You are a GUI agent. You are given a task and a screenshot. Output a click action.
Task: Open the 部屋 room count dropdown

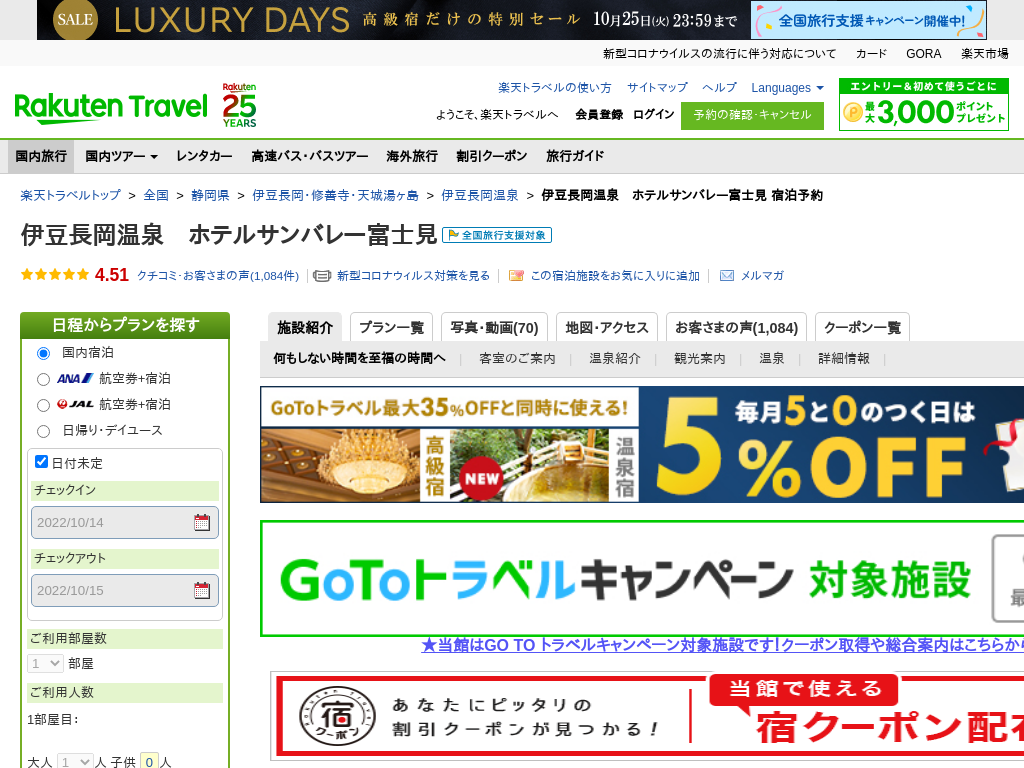pos(45,664)
